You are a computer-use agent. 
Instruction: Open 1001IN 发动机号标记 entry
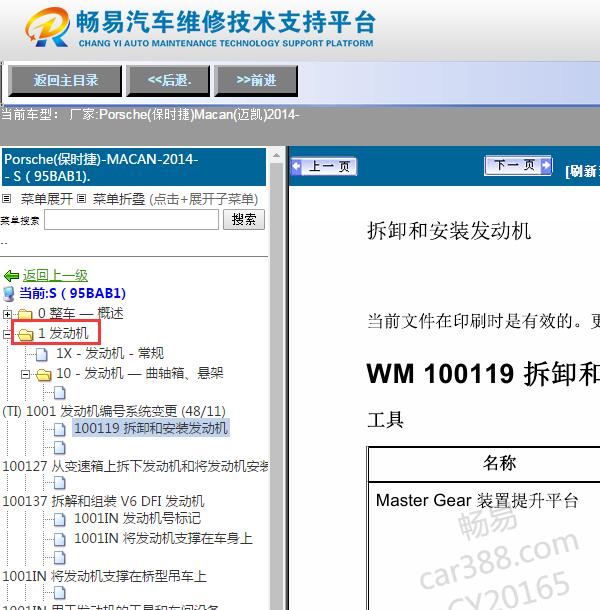(x=138, y=518)
